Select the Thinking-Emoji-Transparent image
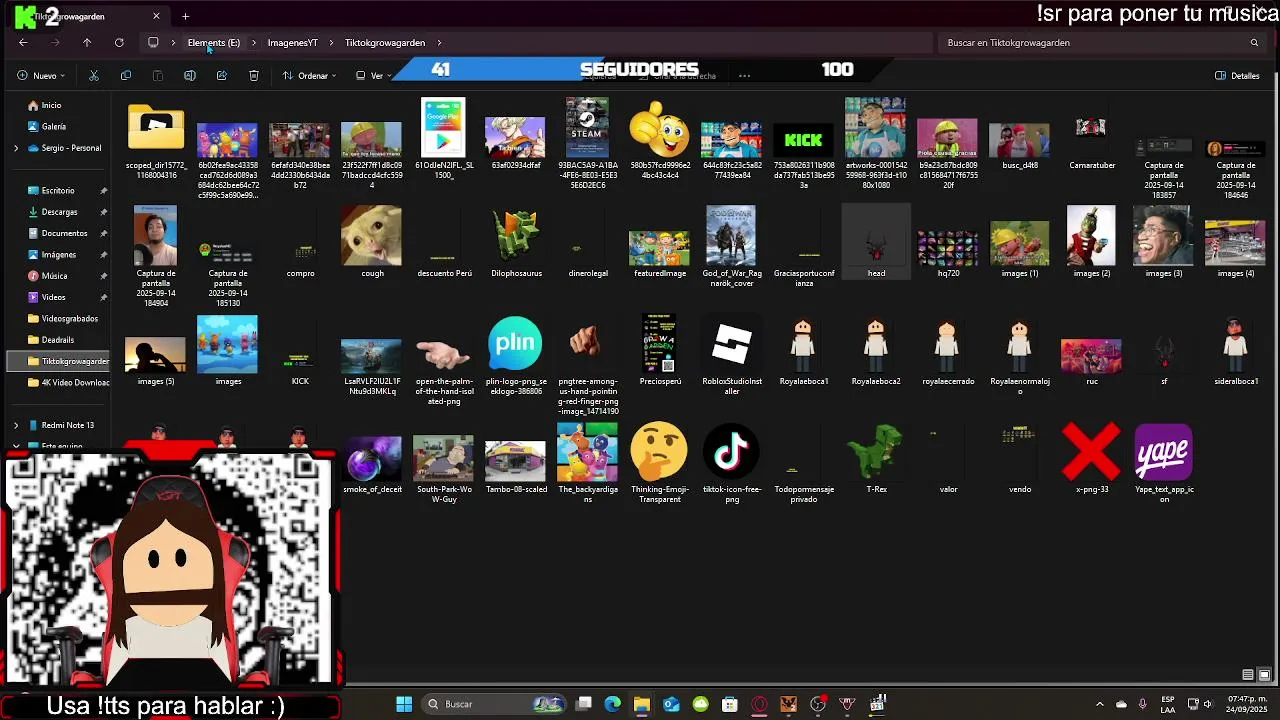Image resolution: width=1280 pixels, height=720 pixels. (x=659, y=464)
